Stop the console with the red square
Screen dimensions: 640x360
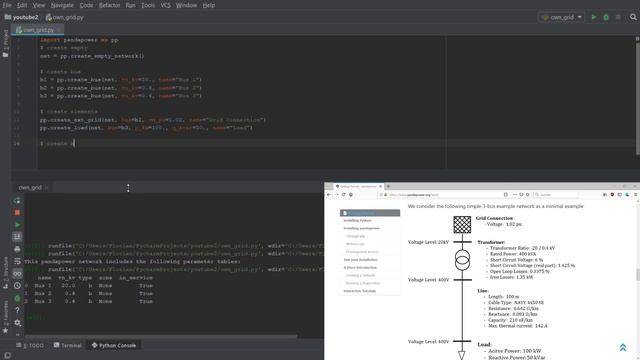point(17,212)
